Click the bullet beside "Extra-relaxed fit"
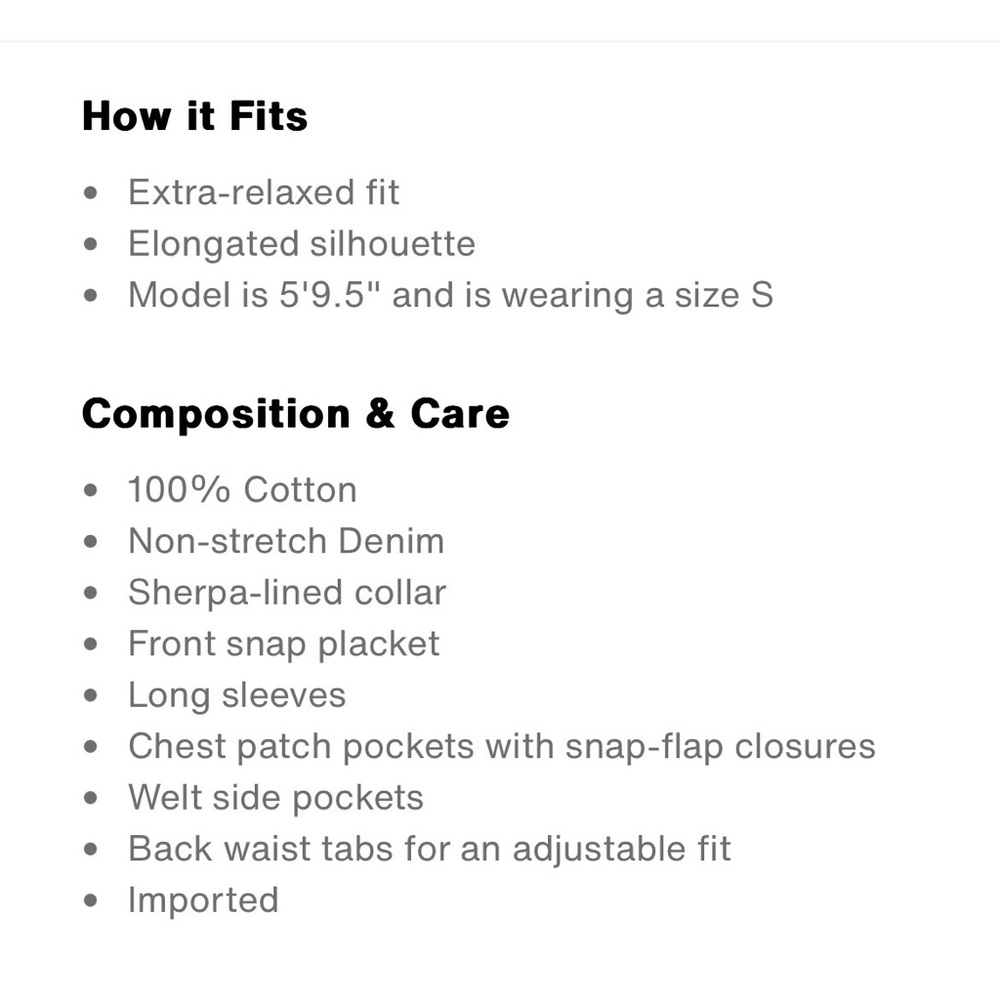Image resolution: width=1000 pixels, height=1000 pixels. [93, 192]
